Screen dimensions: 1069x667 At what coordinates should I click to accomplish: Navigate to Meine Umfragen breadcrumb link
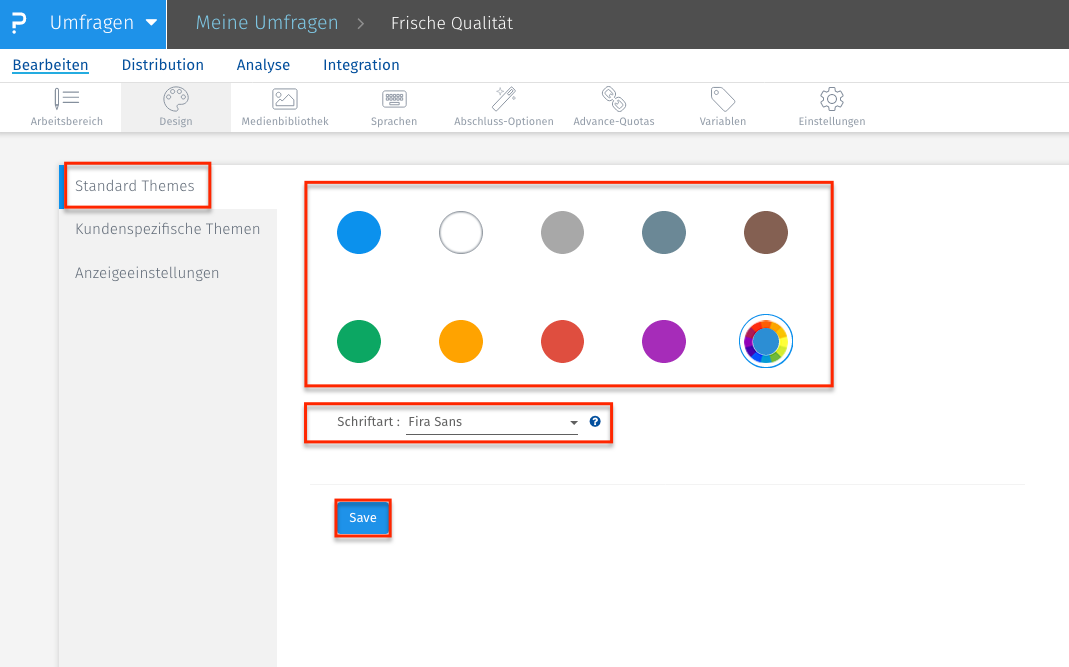[266, 21]
